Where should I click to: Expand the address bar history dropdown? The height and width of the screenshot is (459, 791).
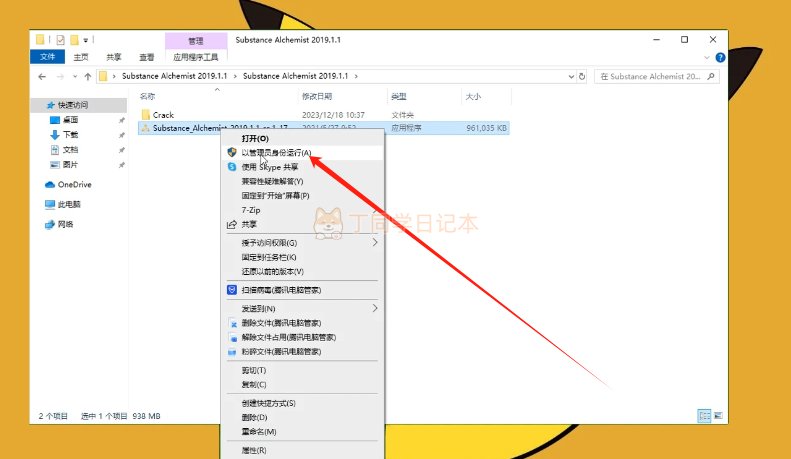tap(571, 77)
